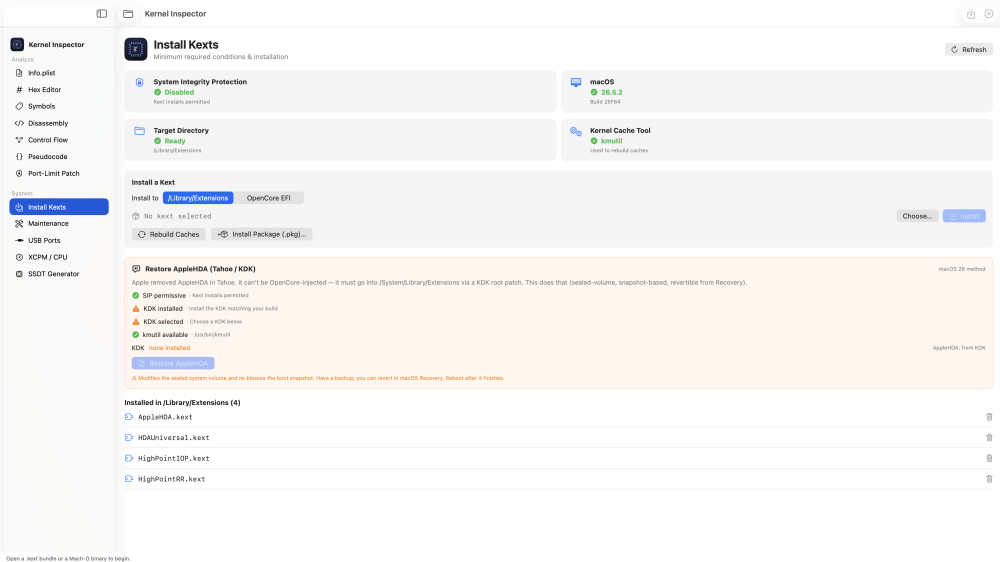The image size is (1000, 562).
Task: Click 'Installed in /Library/Extensions (4)' heading
Action: pyautogui.click(x=182, y=403)
